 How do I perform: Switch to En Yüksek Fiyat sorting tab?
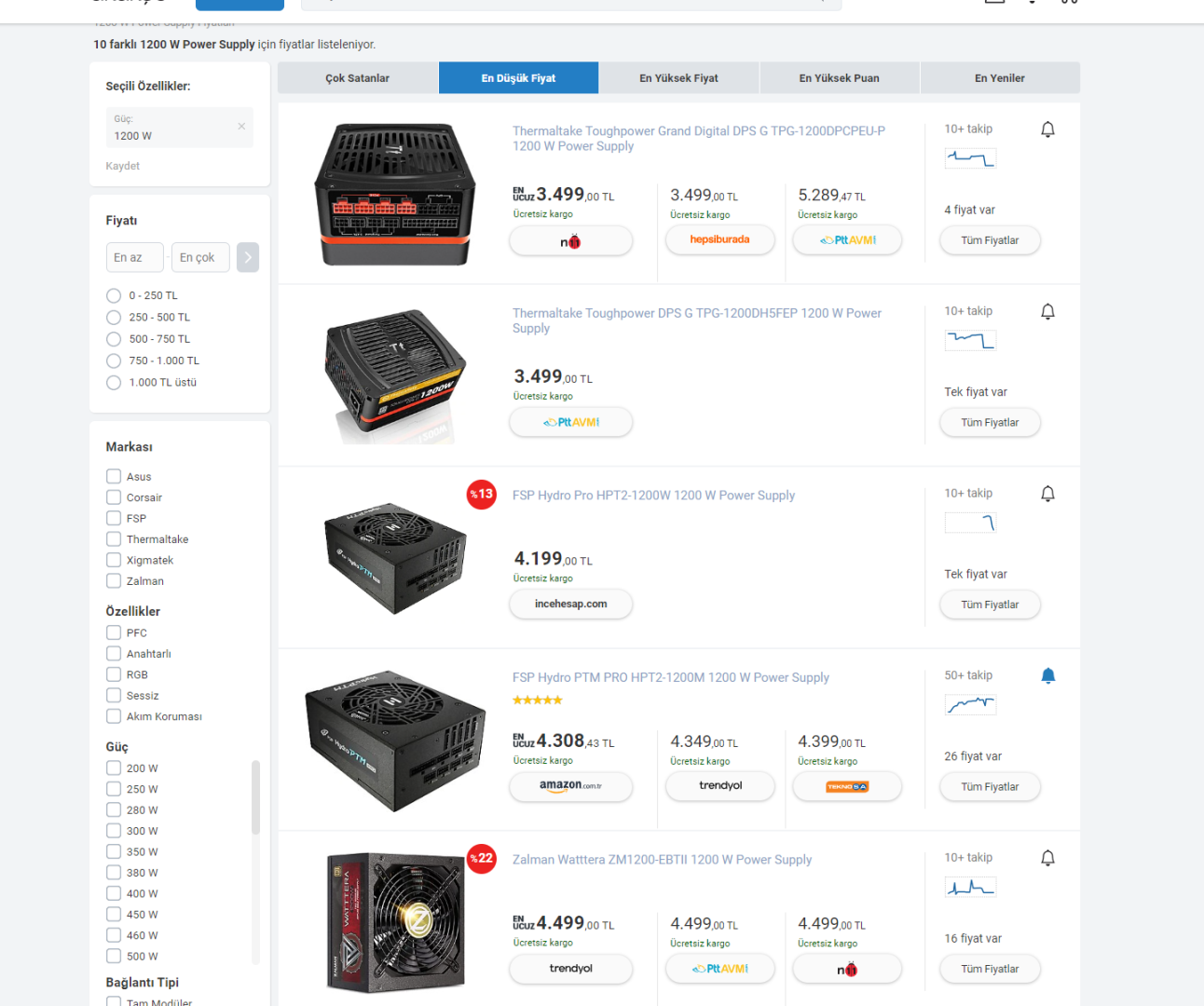[678, 78]
